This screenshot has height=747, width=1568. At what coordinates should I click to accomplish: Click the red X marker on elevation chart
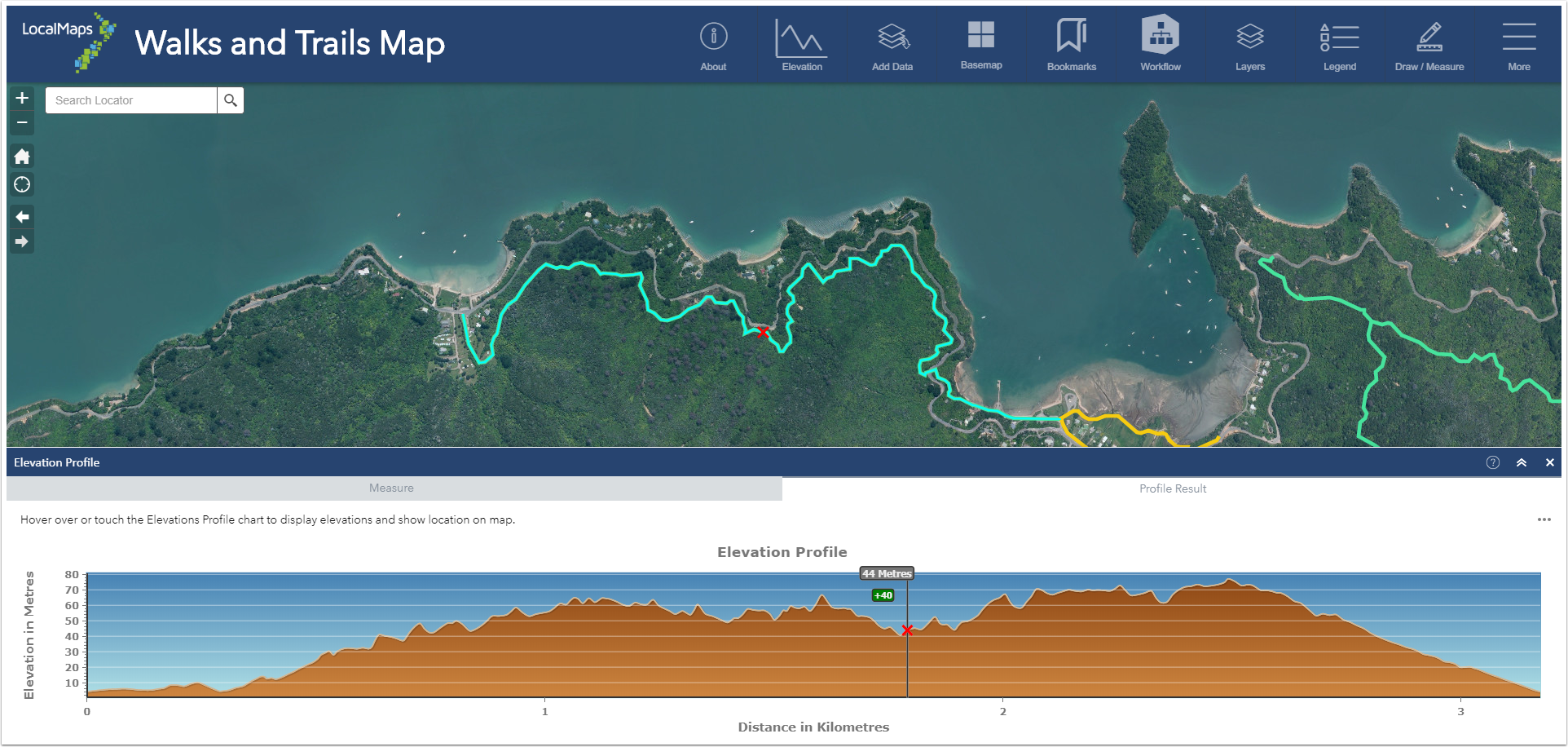point(907,630)
